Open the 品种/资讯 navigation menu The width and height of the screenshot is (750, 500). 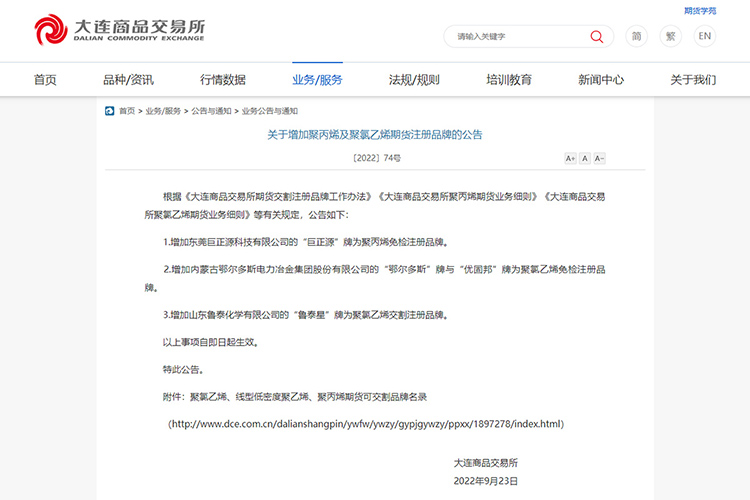tap(128, 80)
